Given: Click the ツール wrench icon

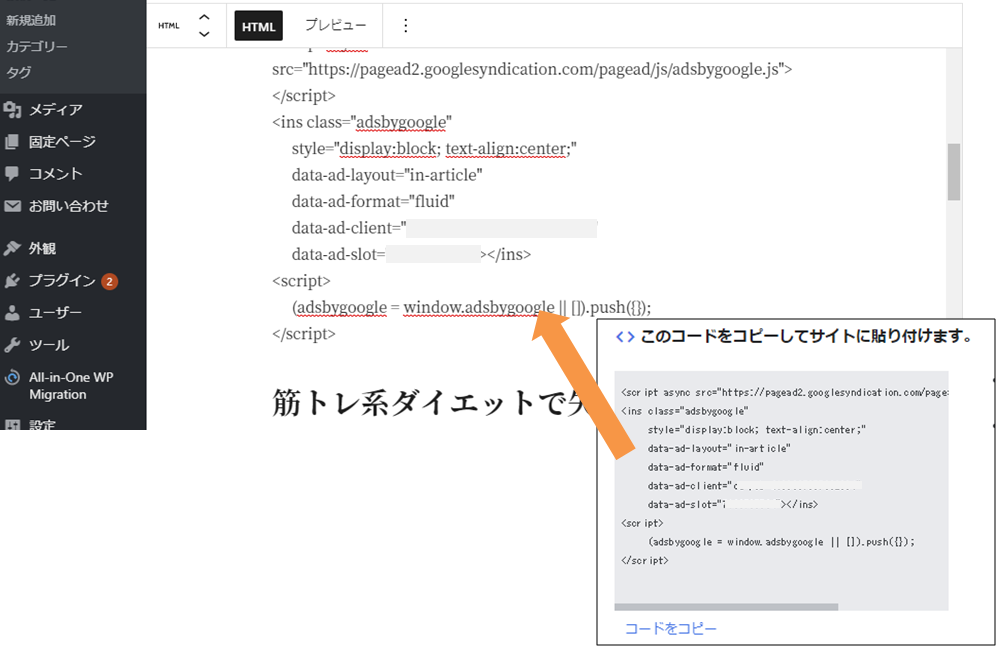Looking at the screenshot, I should coord(12,345).
